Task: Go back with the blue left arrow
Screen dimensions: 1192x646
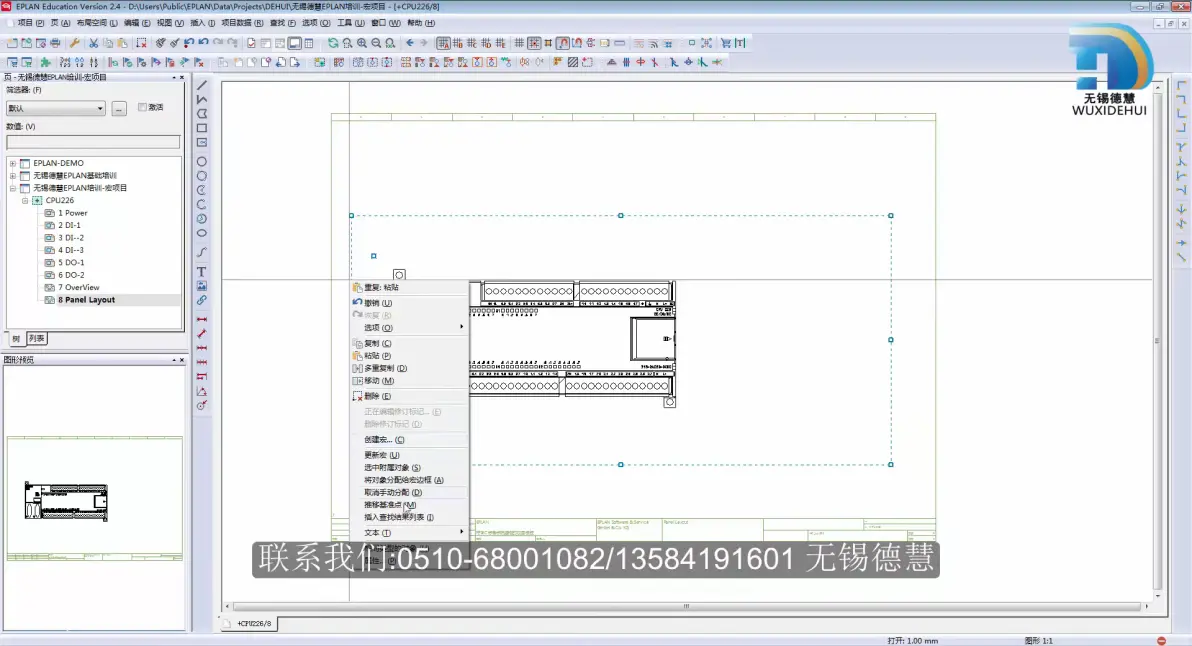Action: (410, 43)
